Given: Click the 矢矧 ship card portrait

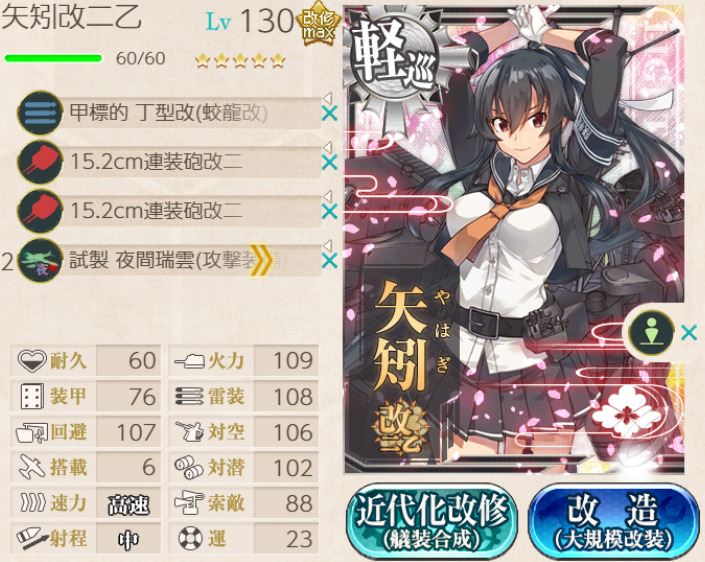Looking at the screenshot, I should pyautogui.click(x=514, y=239).
